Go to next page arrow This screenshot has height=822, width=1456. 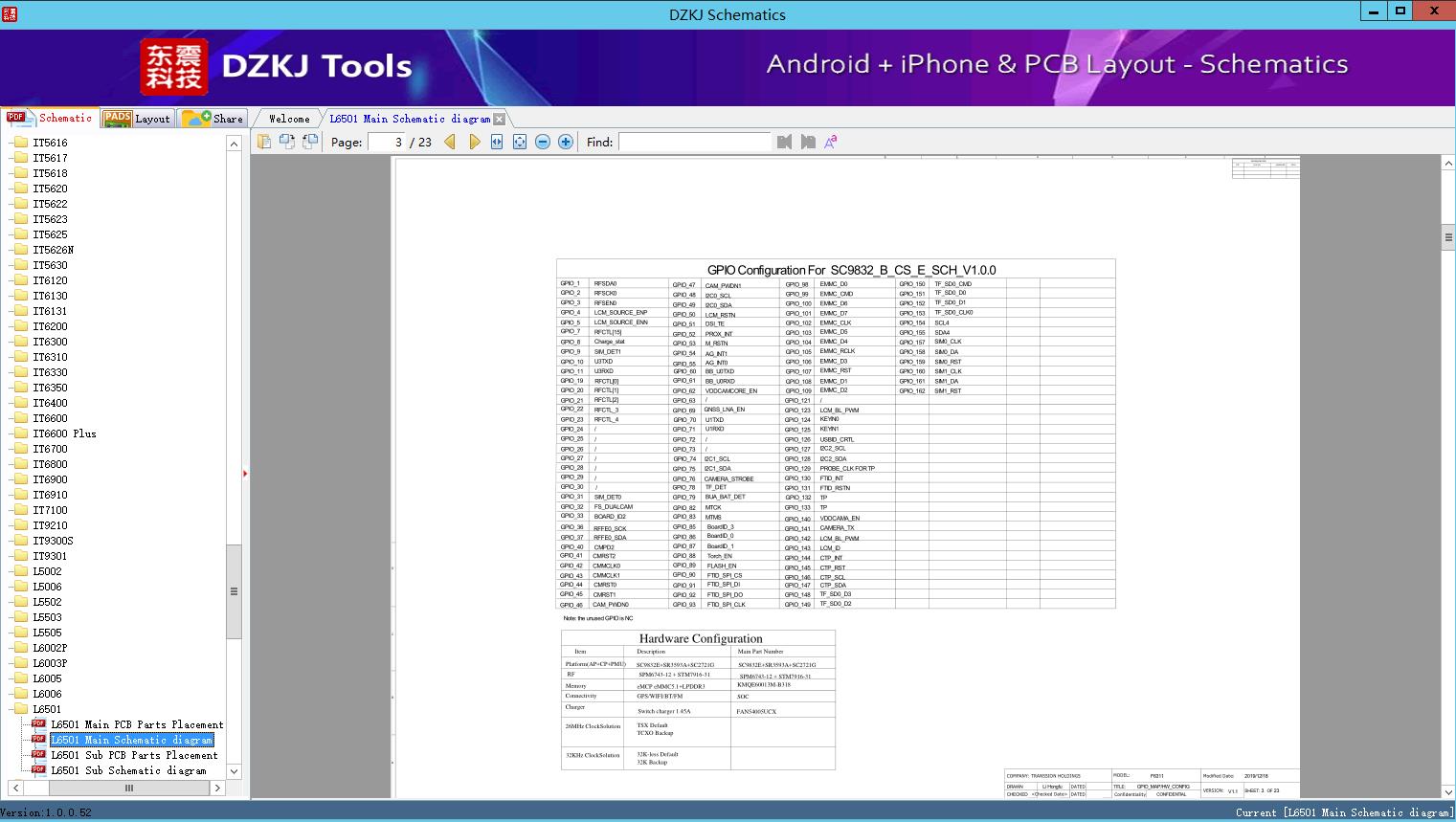pos(474,142)
